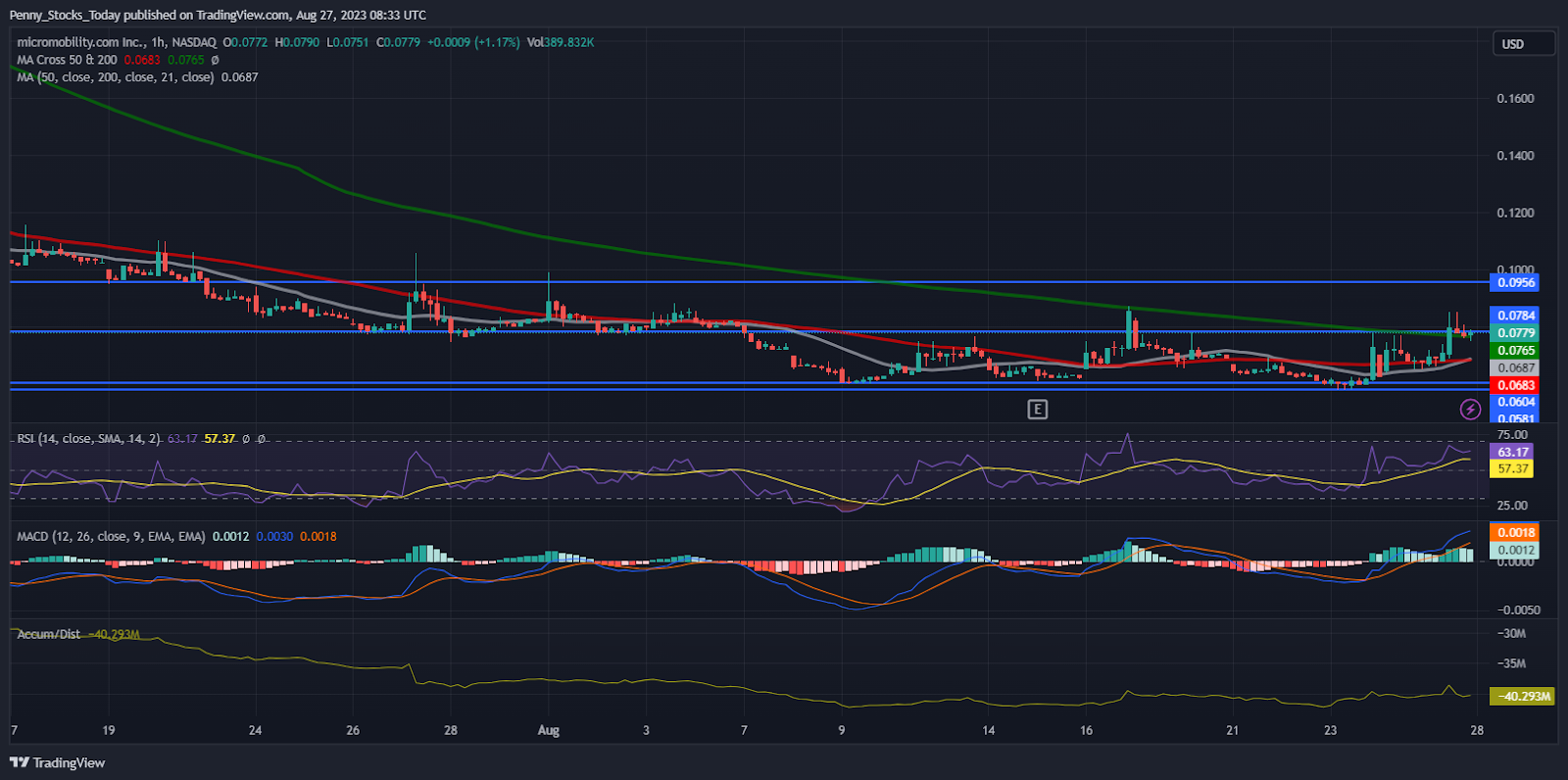Image resolution: width=1568 pixels, height=780 pixels.
Task: Click the 9 date on the time axis
Action: tap(842, 731)
